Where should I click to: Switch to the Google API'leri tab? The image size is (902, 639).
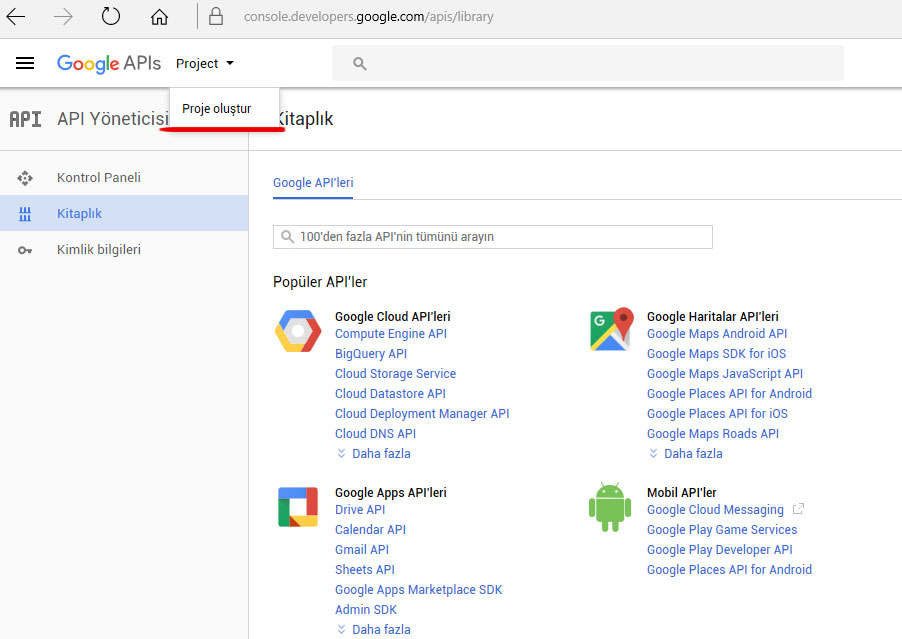tap(313, 183)
